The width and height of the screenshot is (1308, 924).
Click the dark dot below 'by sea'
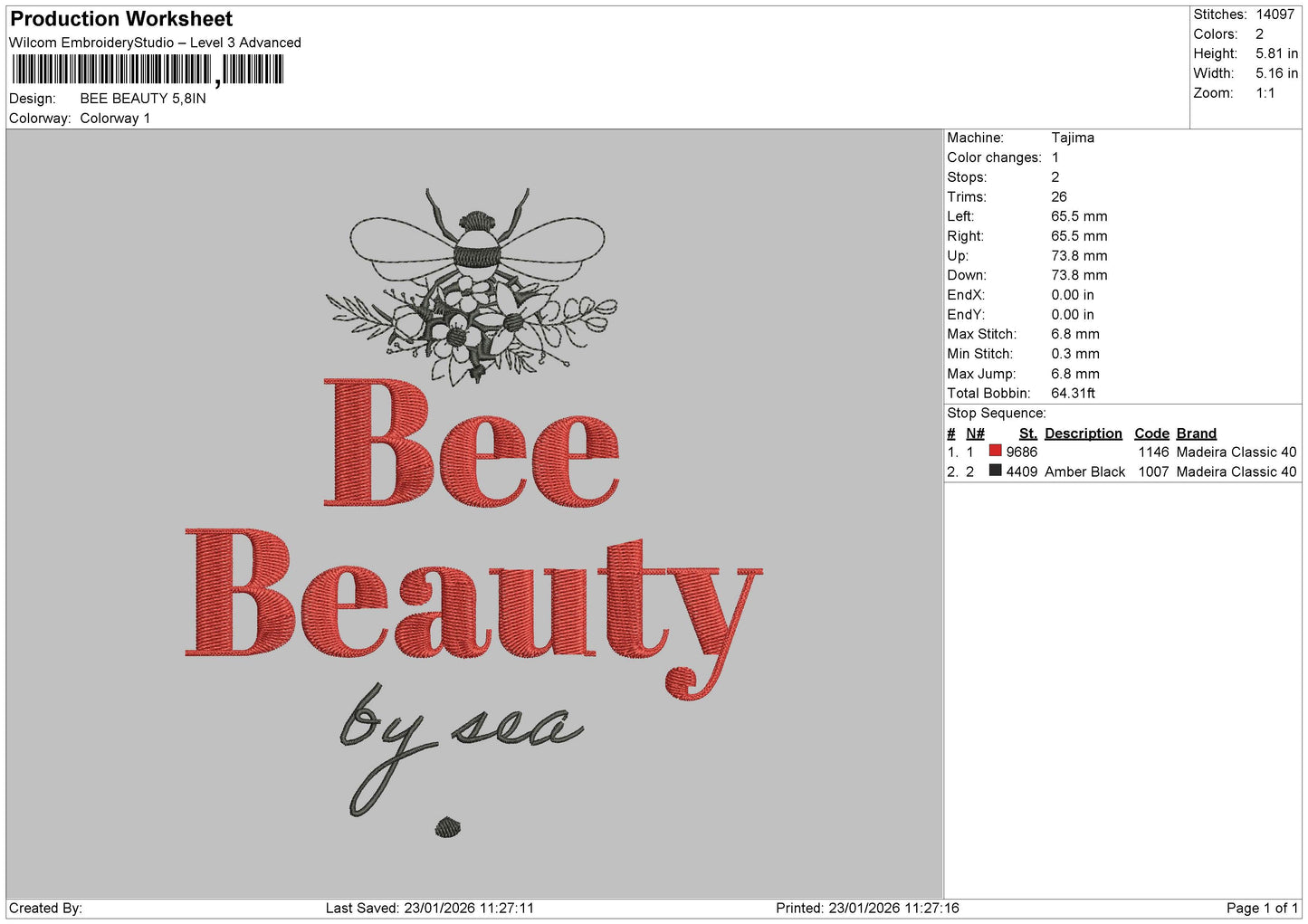[x=447, y=826]
